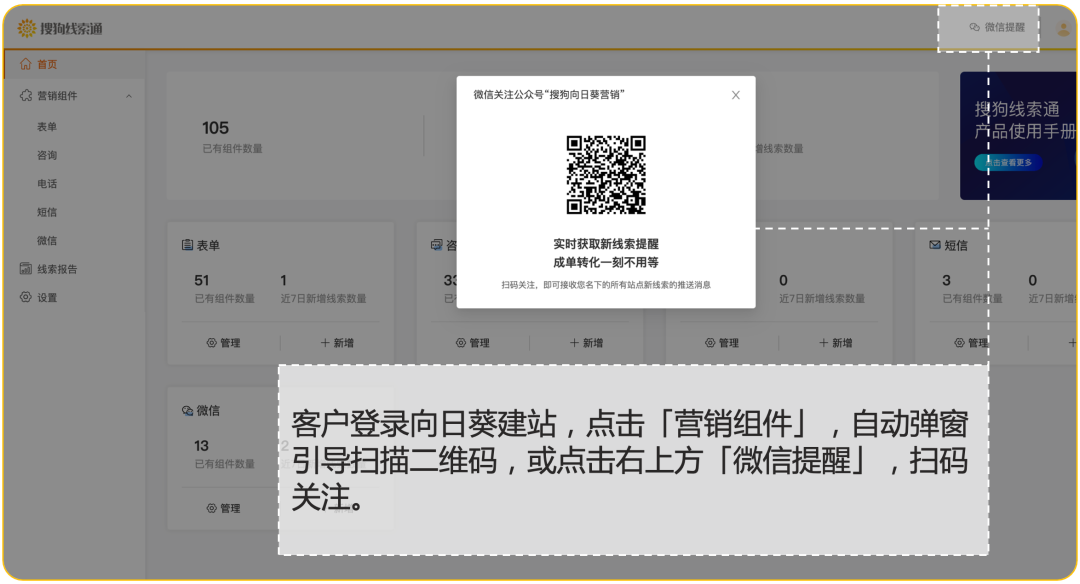The width and height of the screenshot is (1080, 584).
Task: Open the 搜狗线索通产品使用手册 banner
Action: pyautogui.click(x=1018, y=136)
